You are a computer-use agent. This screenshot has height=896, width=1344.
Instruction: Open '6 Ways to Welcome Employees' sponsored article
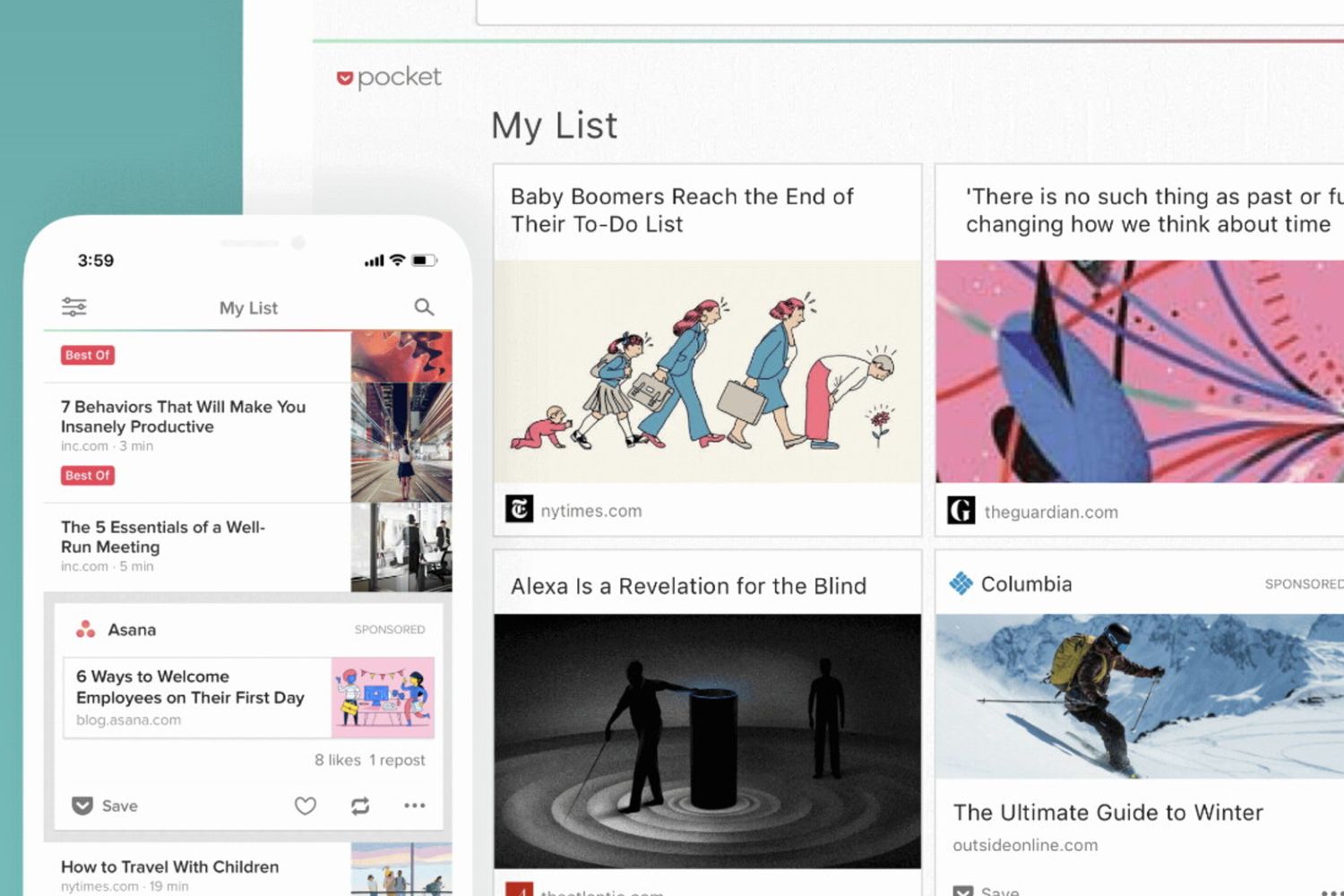(190, 687)
